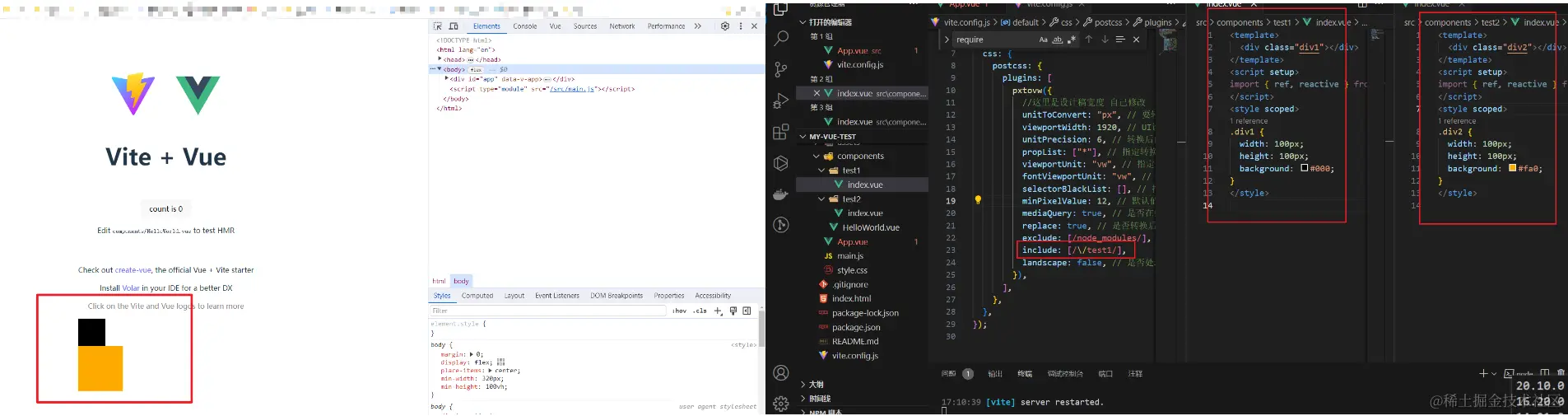Open vite.config.js in the explorer tree
This screenshot has height=416, width=1568.
click(x=855, y=356)
